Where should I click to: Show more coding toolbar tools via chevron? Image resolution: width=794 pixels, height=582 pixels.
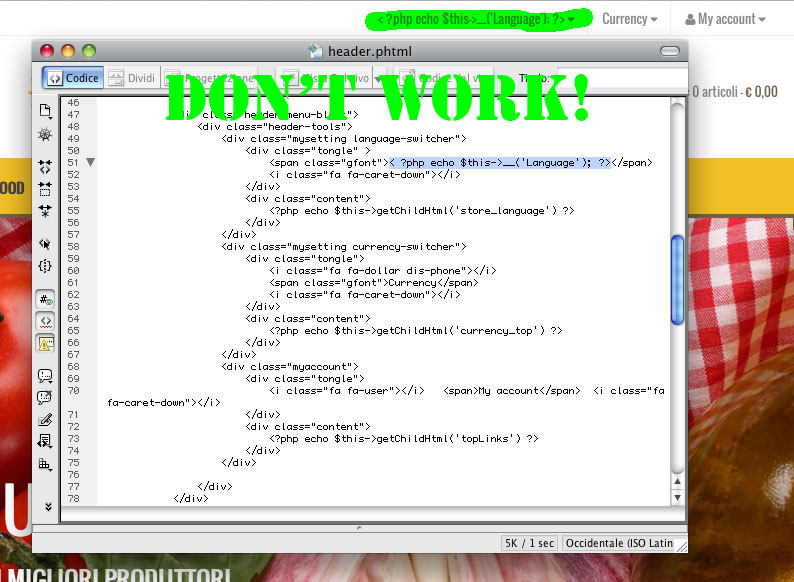click(45, 507)
